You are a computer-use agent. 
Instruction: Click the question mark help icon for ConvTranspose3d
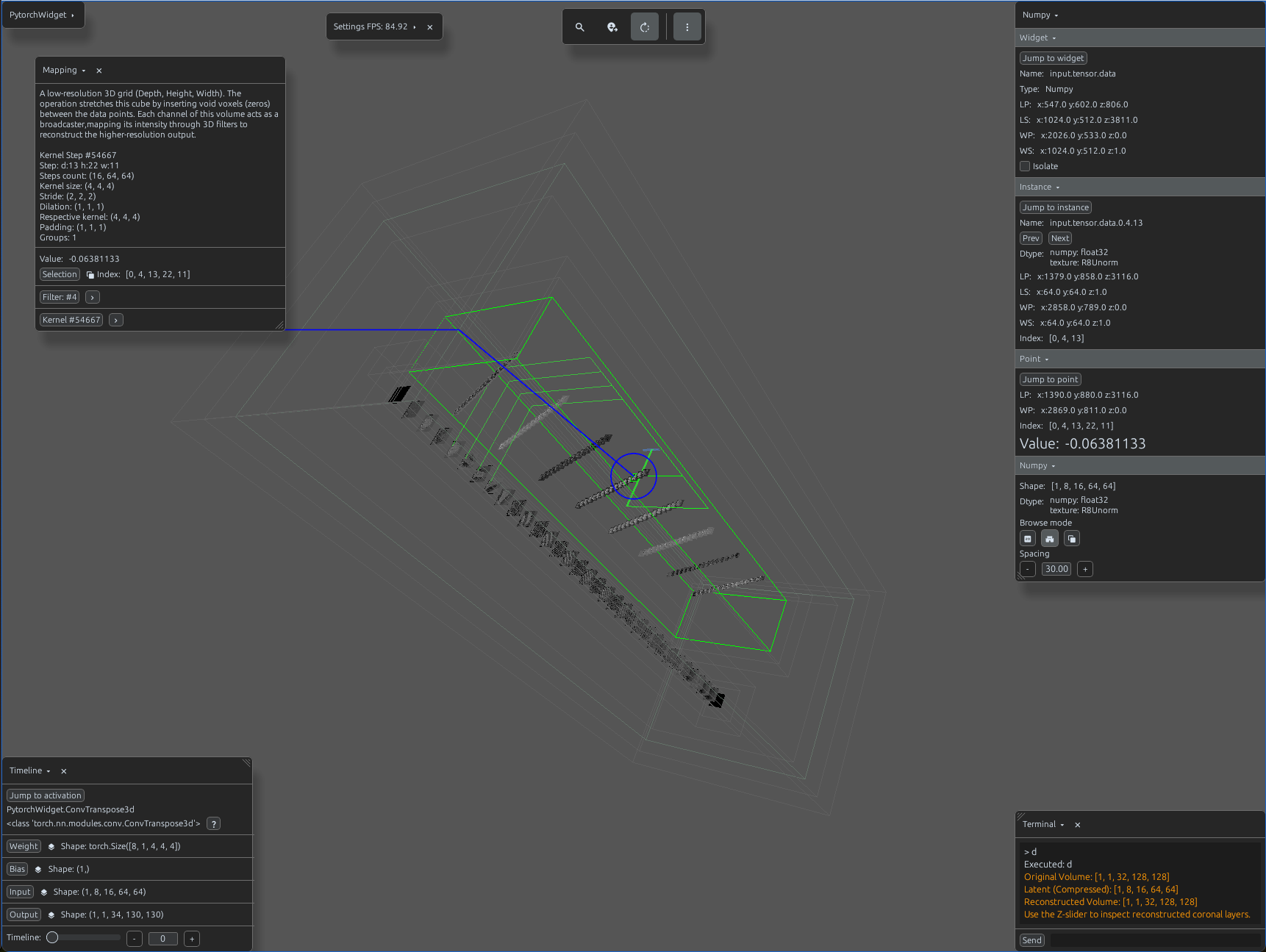coord(213,824)
